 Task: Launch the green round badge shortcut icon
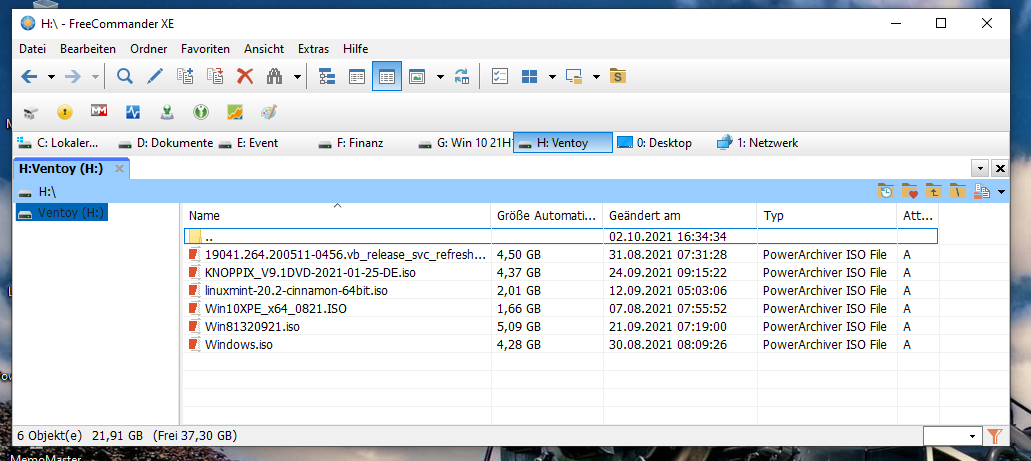pyautogui.click(x=201, y=112)
